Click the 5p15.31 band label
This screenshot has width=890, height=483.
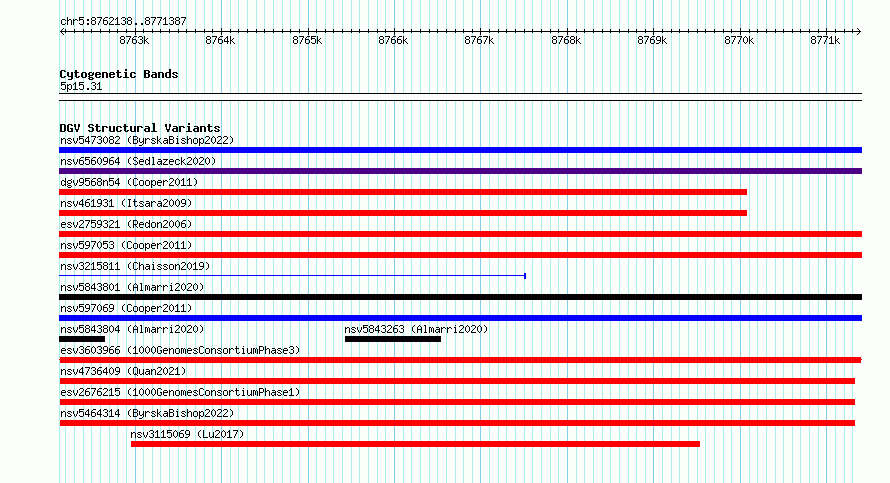pyautogui.click(x=81, y=87)
